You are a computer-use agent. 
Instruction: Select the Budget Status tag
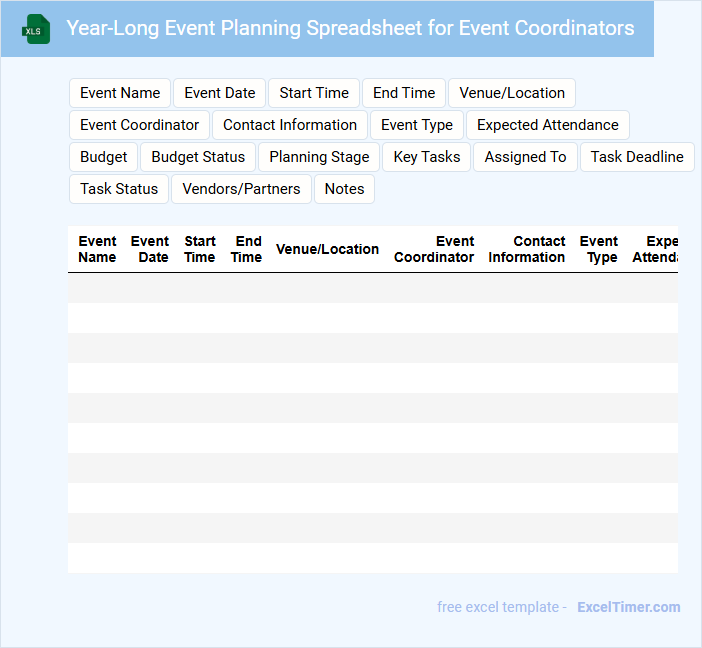[x=198, y=157]
